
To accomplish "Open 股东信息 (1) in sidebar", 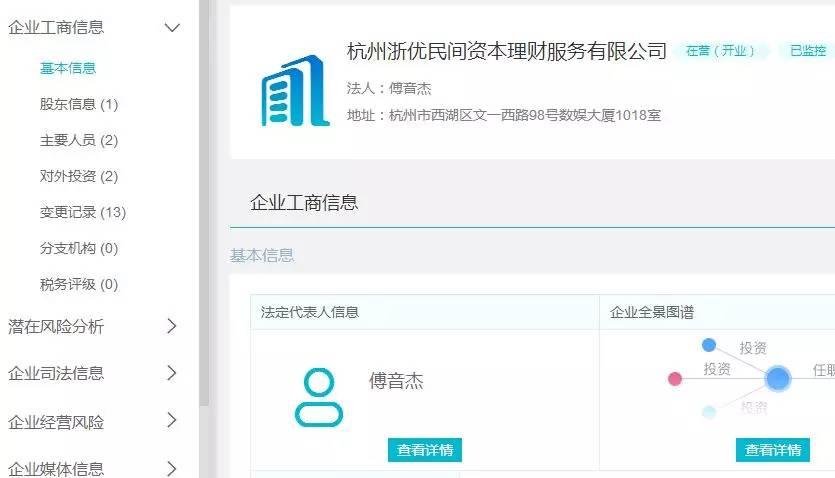I will coord(79,104).
